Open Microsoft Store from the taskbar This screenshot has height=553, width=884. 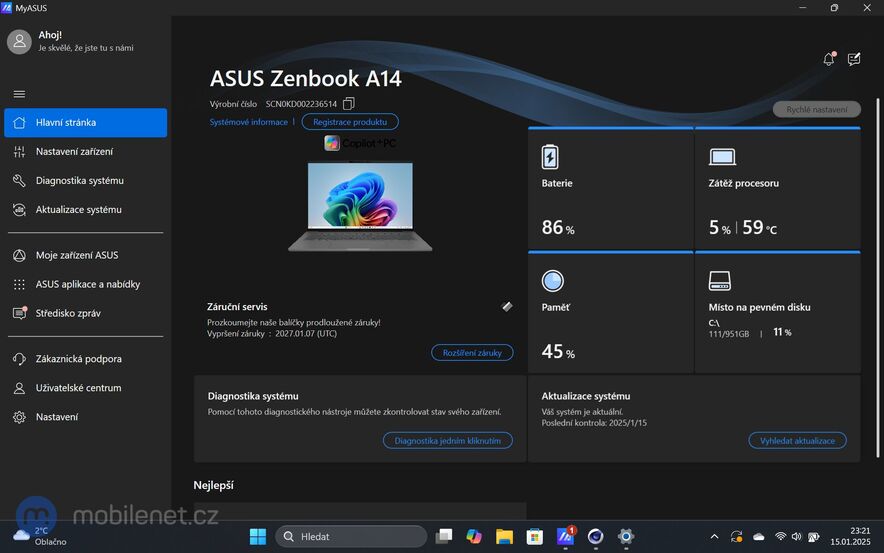point(534,537)
